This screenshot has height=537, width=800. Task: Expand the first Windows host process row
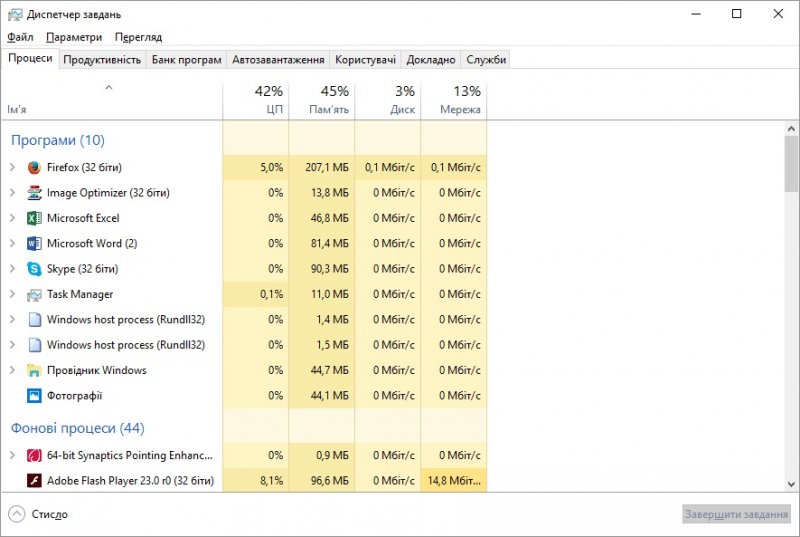tap(13, 319)
